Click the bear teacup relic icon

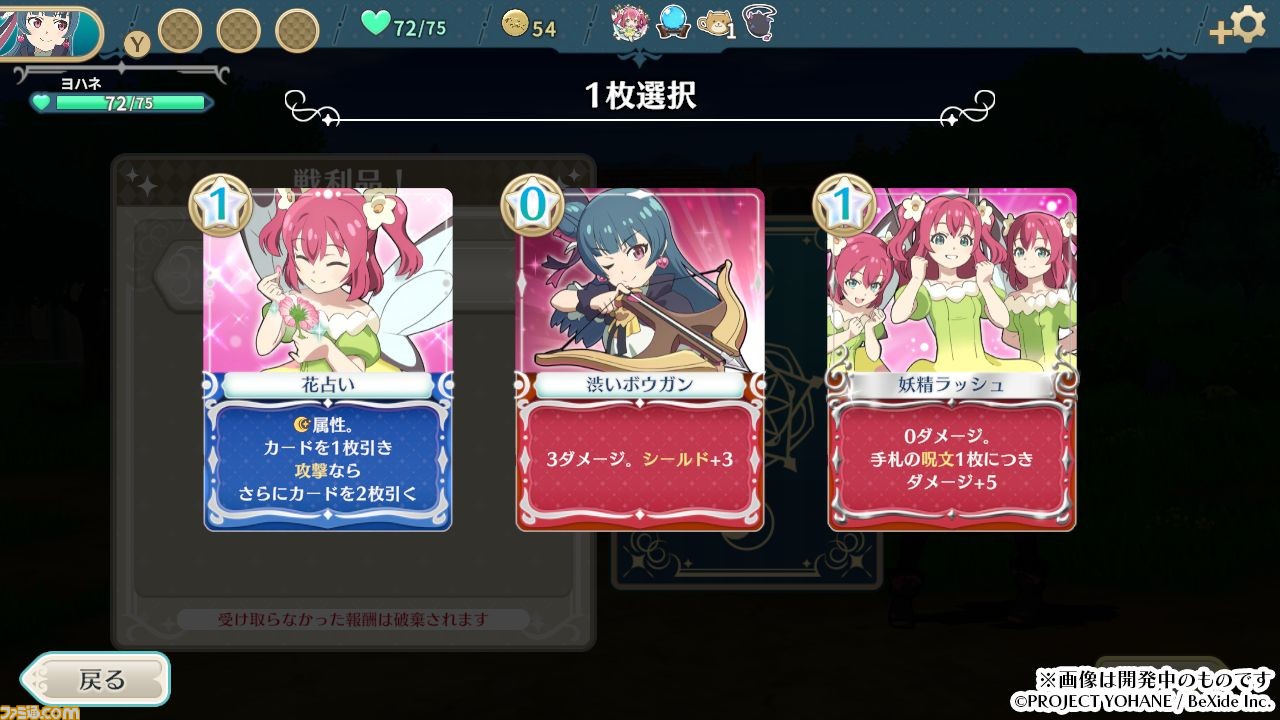click(x=713, y=24)
